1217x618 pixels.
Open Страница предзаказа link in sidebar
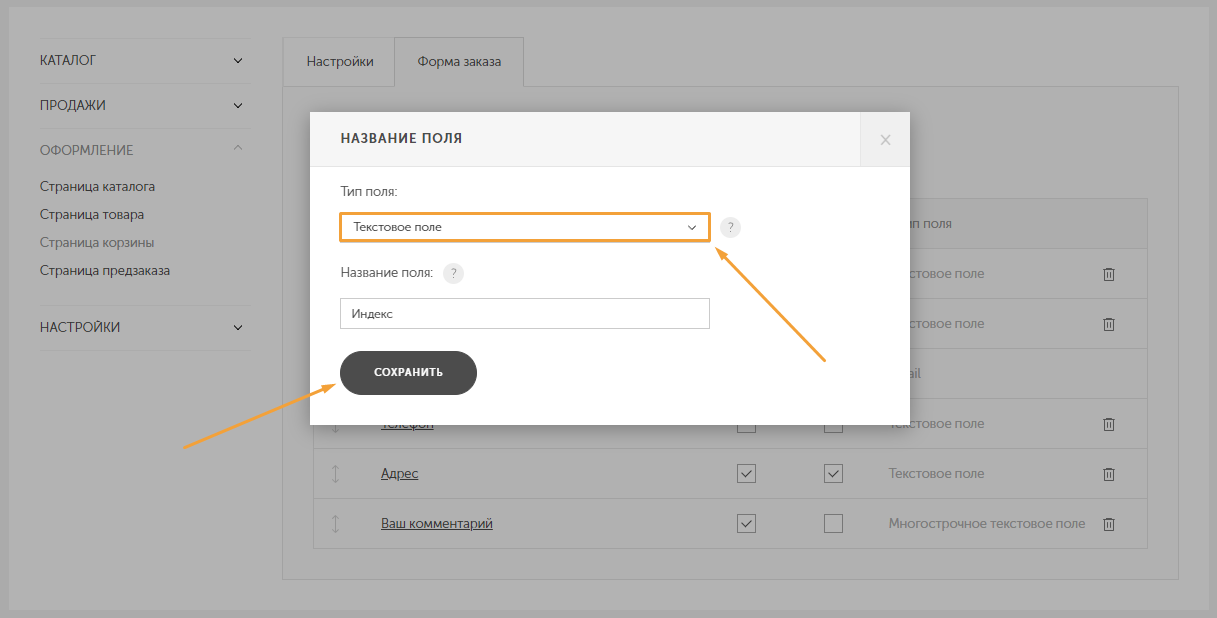click(x=105, y=270)
